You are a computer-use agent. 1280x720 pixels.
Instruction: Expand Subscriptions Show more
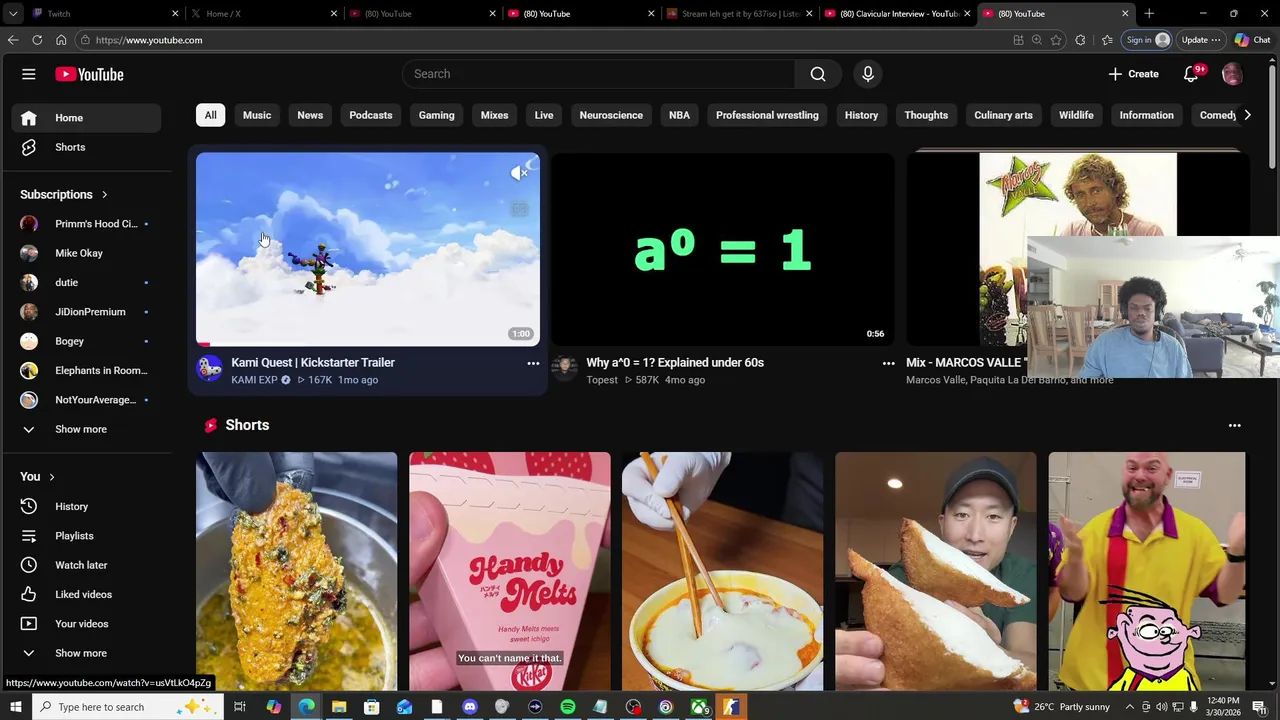tap(86, 429)
